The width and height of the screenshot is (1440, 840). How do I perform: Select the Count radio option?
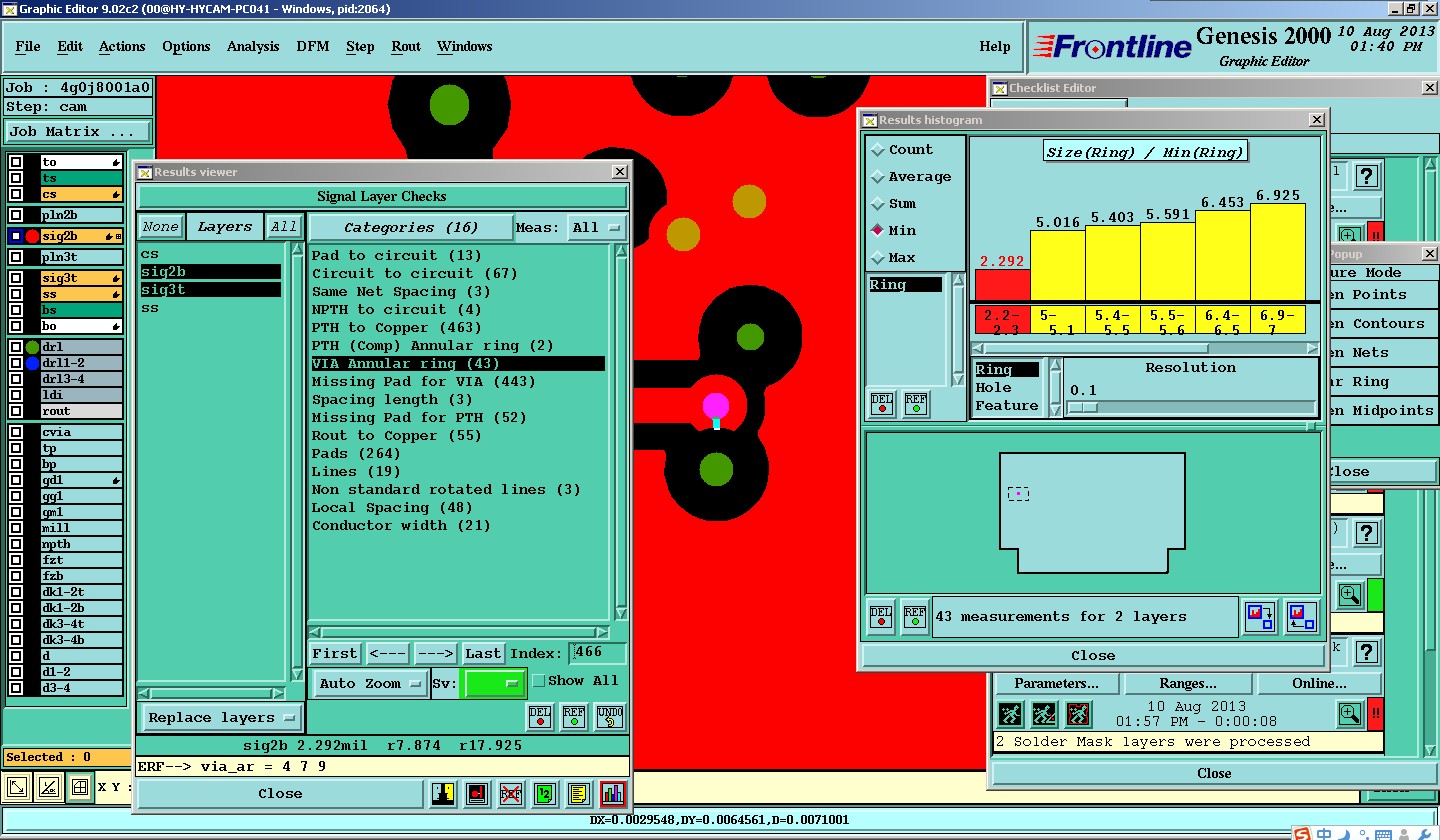coord(878,150)
